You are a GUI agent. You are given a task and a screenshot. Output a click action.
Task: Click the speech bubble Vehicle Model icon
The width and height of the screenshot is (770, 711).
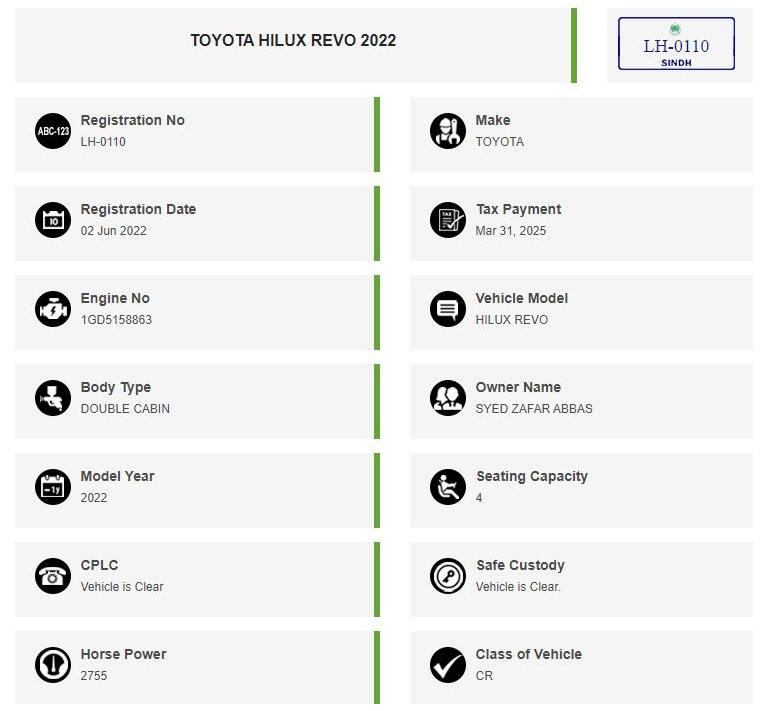(x=448, y=309)
